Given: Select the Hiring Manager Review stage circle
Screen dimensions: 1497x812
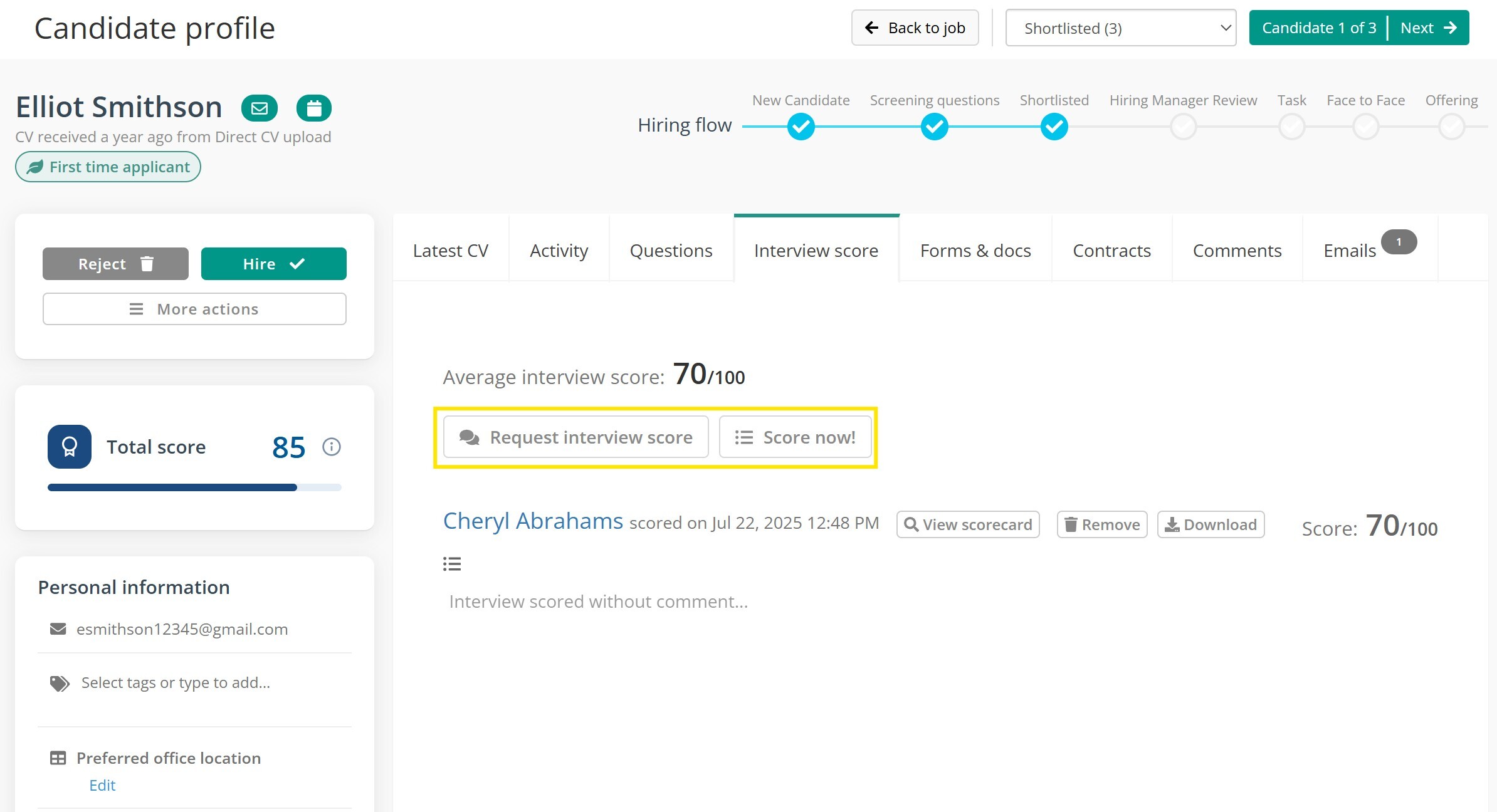Looking at the screenshot, I should point(1183,127).
